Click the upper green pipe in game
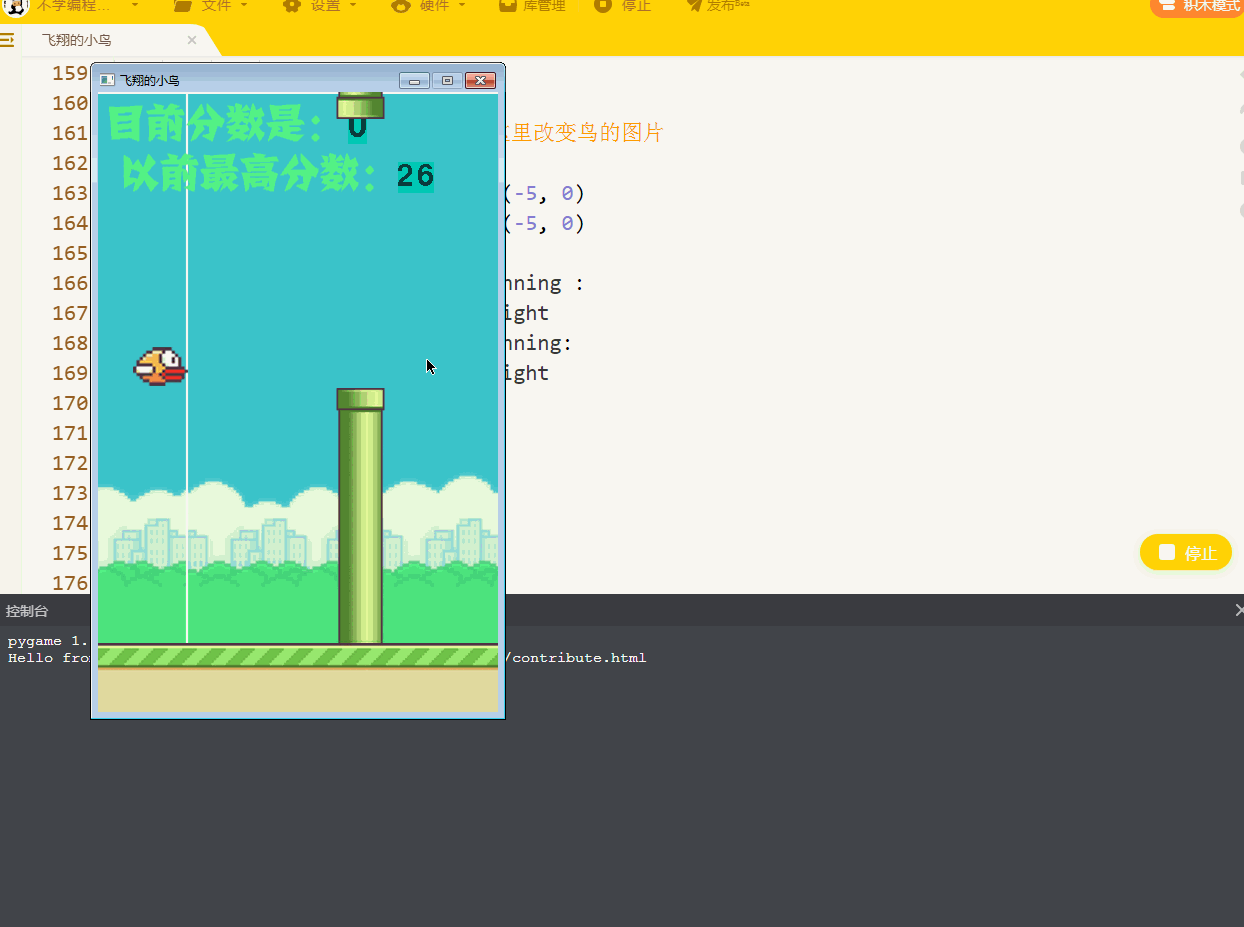The height and width of the screenshot is (927, 1244). [x=360, y=105]
